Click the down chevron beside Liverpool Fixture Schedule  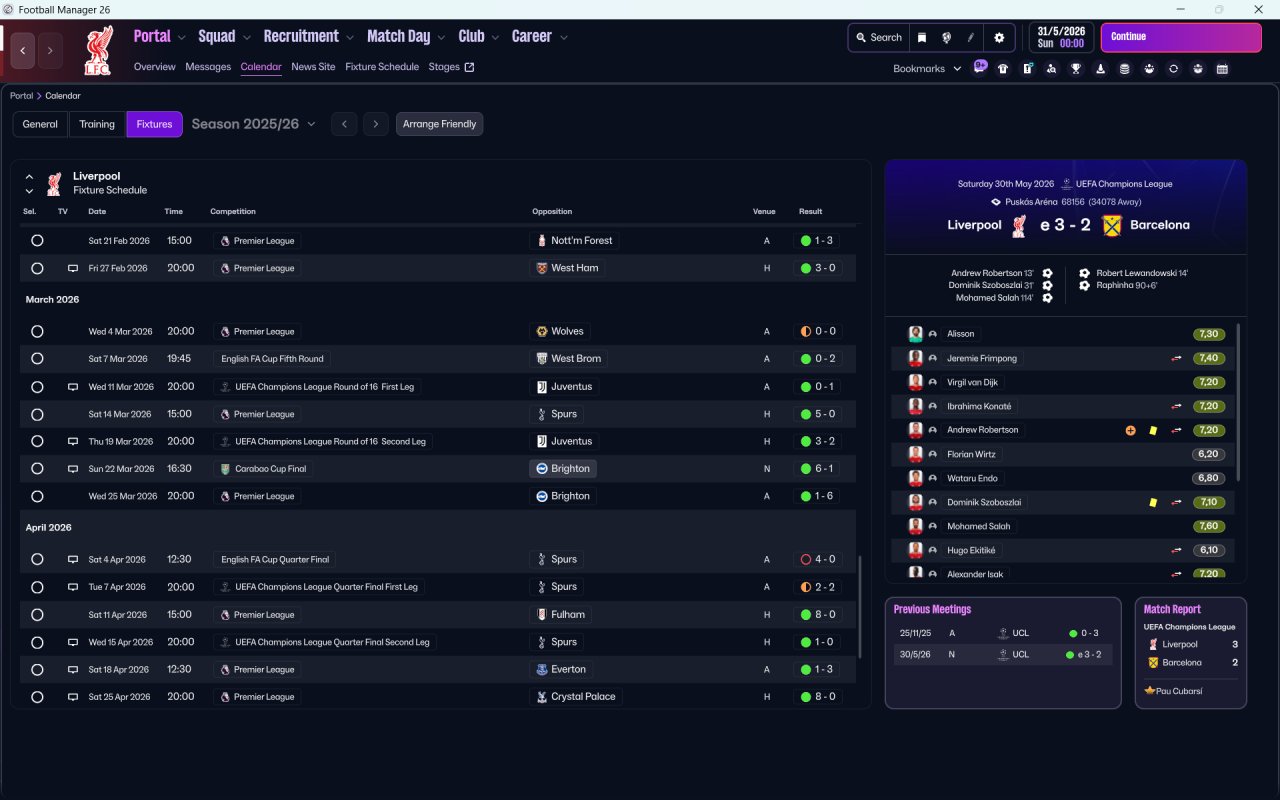coord(29,190)
